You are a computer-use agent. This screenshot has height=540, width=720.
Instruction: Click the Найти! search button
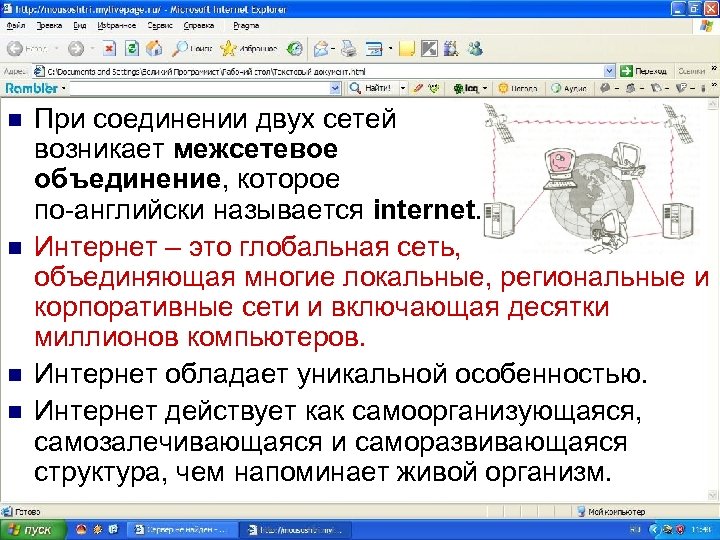point(370,88)
